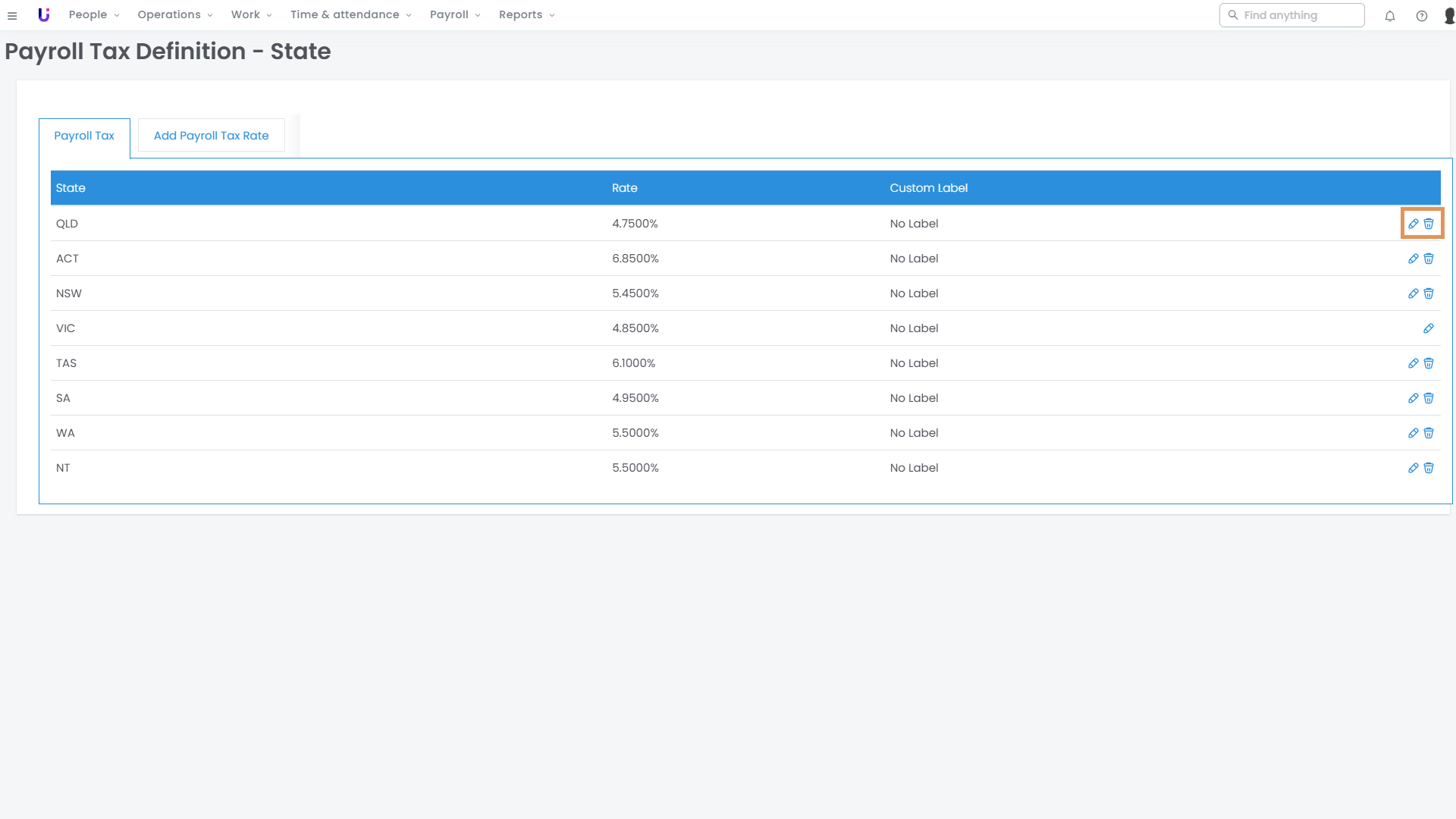The height and width of the screenshot is (819, 1456).
Task: Edit the ACT tax rate entry
Action: (x=1413, y=259)
